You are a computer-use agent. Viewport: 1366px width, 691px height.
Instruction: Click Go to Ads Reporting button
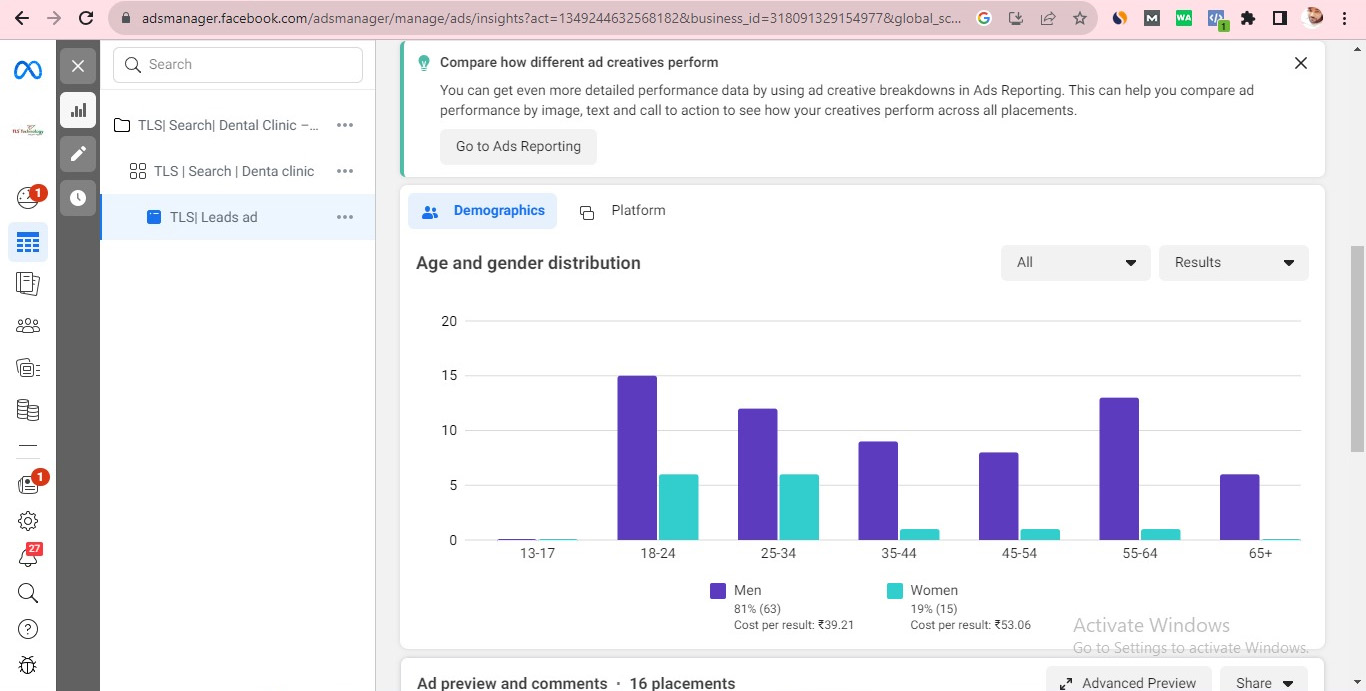pyautogui.click(x=518, y=147)
